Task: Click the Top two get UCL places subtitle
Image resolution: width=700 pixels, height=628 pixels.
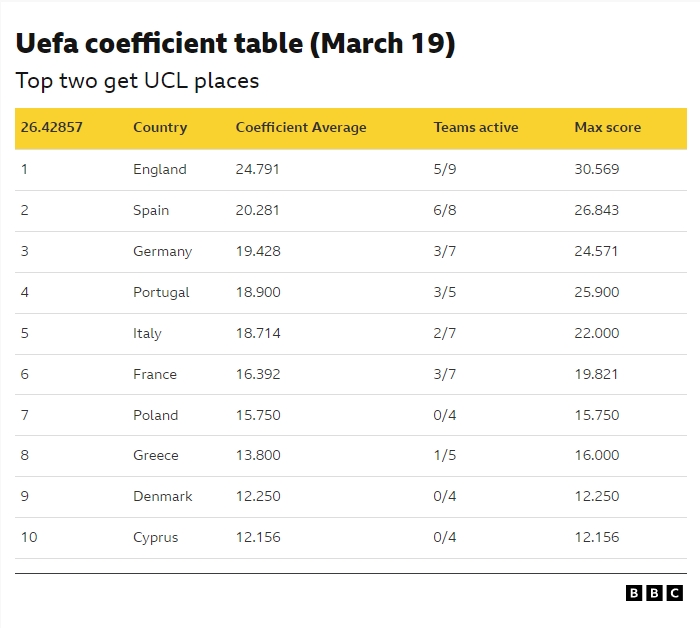Action: (137, 81)
